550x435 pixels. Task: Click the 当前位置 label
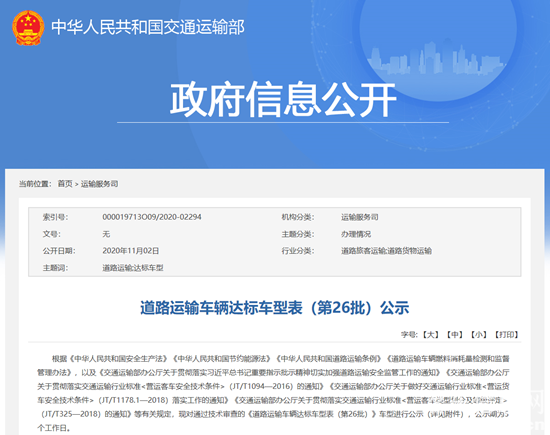[35, 184]
